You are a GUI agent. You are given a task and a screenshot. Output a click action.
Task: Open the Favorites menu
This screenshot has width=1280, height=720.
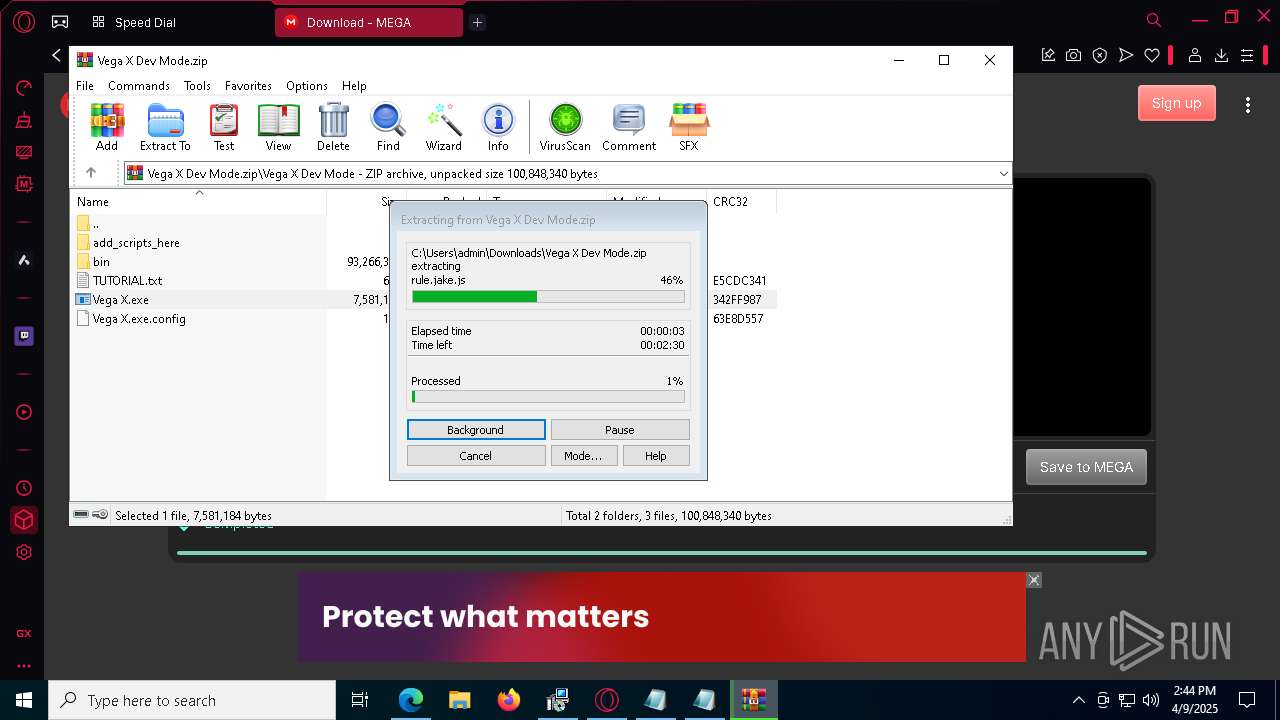(x=248, y=86)
